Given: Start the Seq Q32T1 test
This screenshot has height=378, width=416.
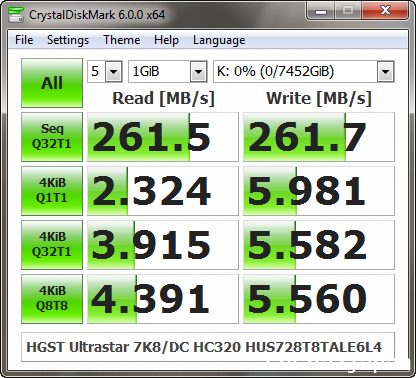Looking at the screenshot, I should pos(52,137).
